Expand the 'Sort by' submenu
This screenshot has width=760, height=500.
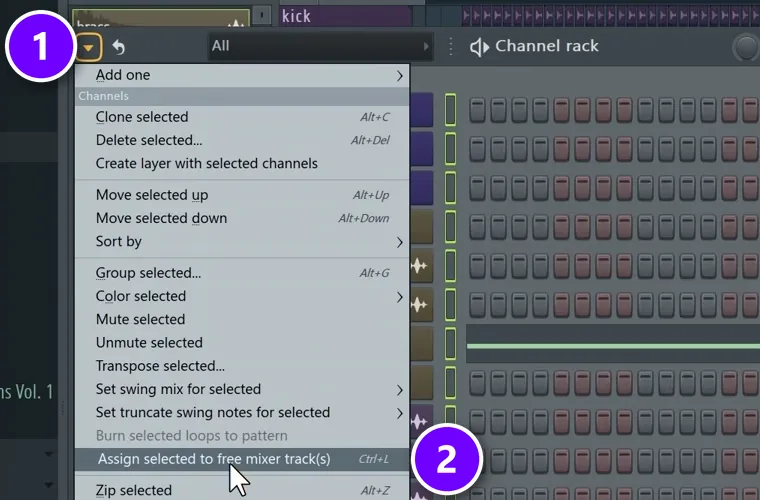242,241
